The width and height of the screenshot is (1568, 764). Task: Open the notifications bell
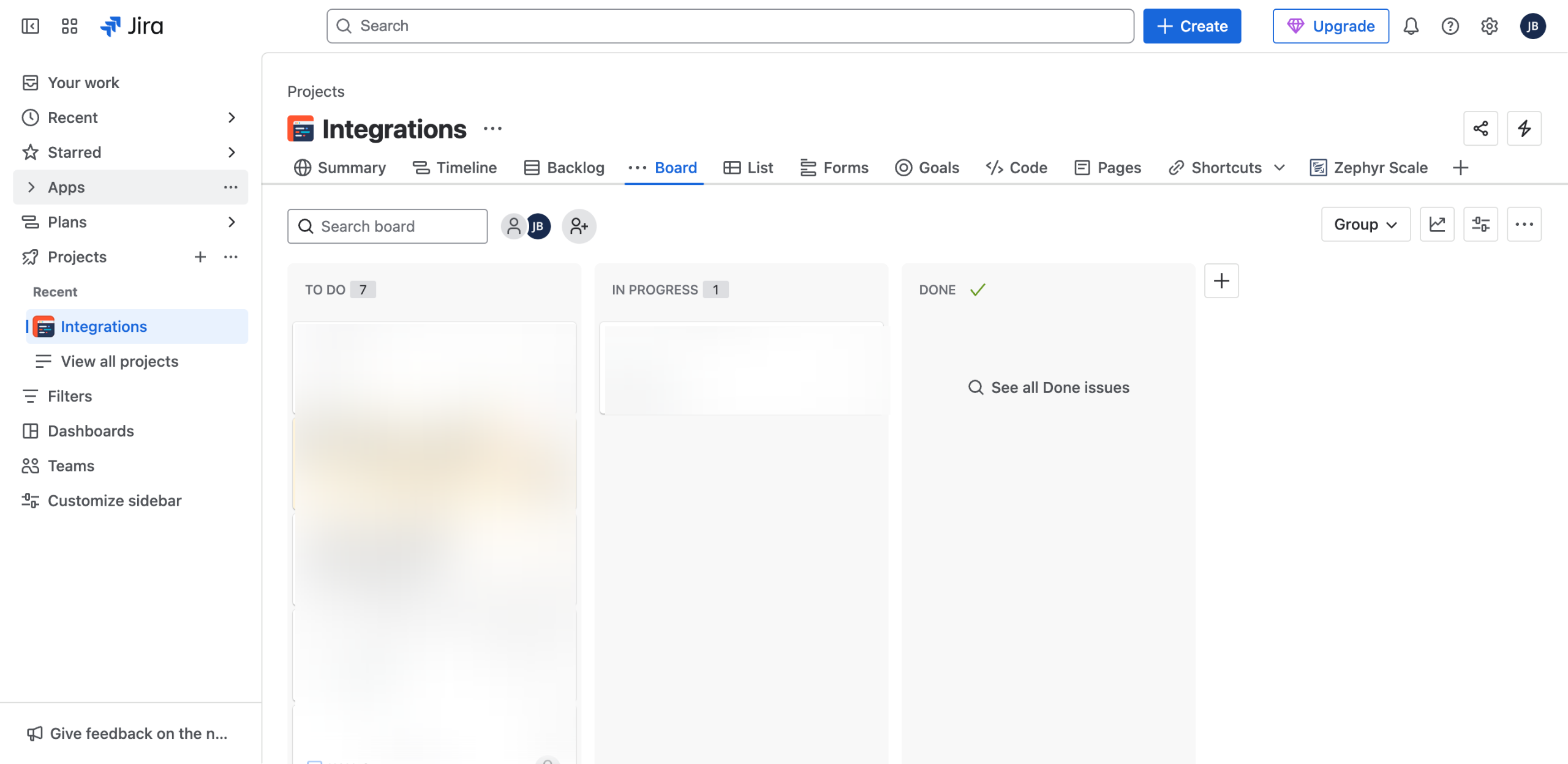(x=1411, y=26)
